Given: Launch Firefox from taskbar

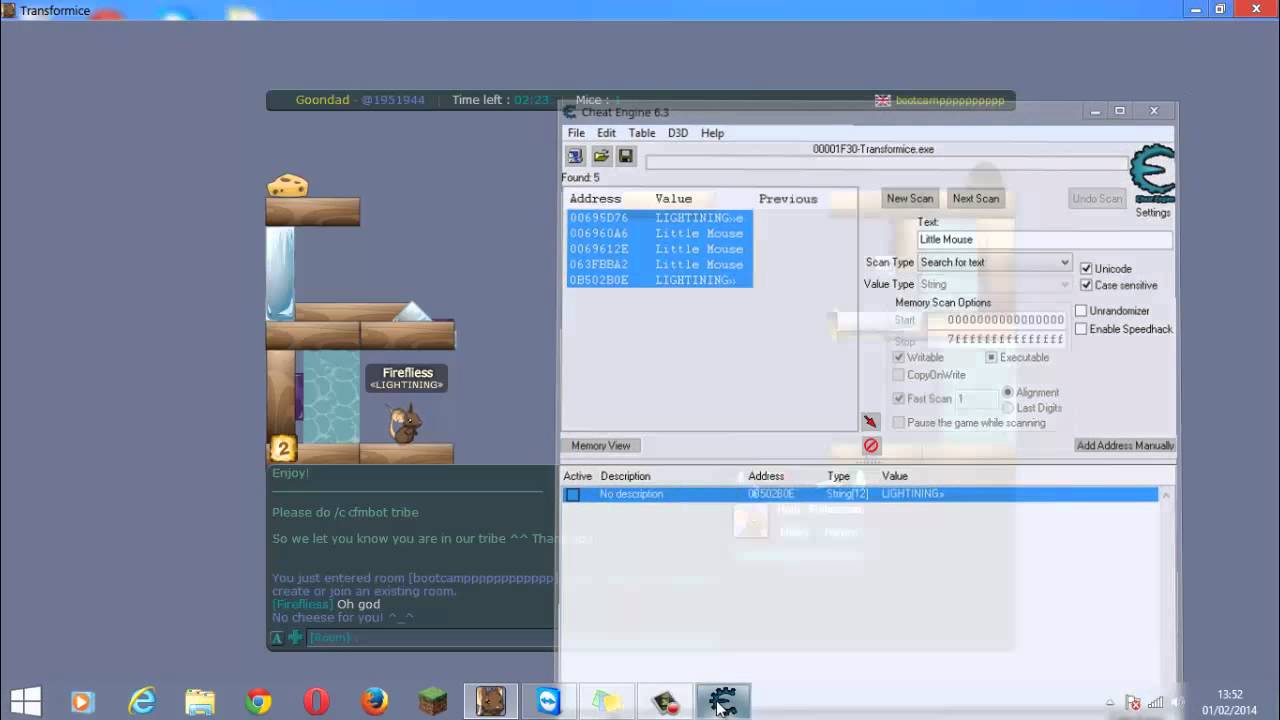Looking at the screenshot, I should (374, 702).
